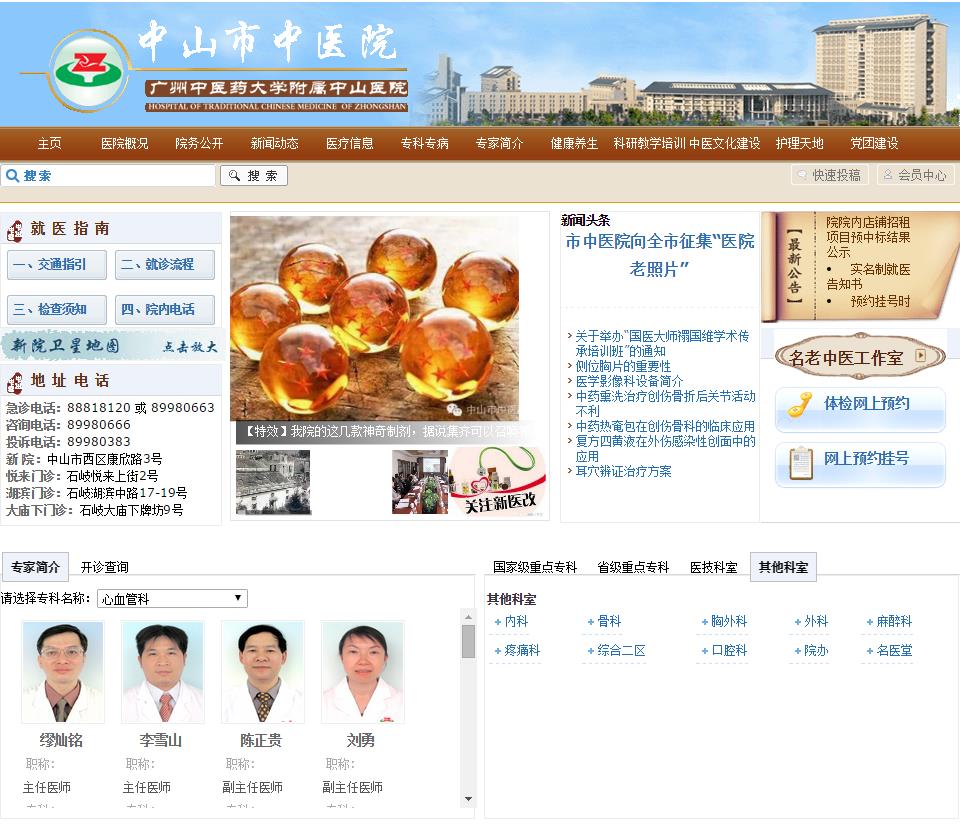Open news link 中药热奄包在创伤骨科的临床应用
Viewport: 960px width, 829px height.
coord(665,426)
